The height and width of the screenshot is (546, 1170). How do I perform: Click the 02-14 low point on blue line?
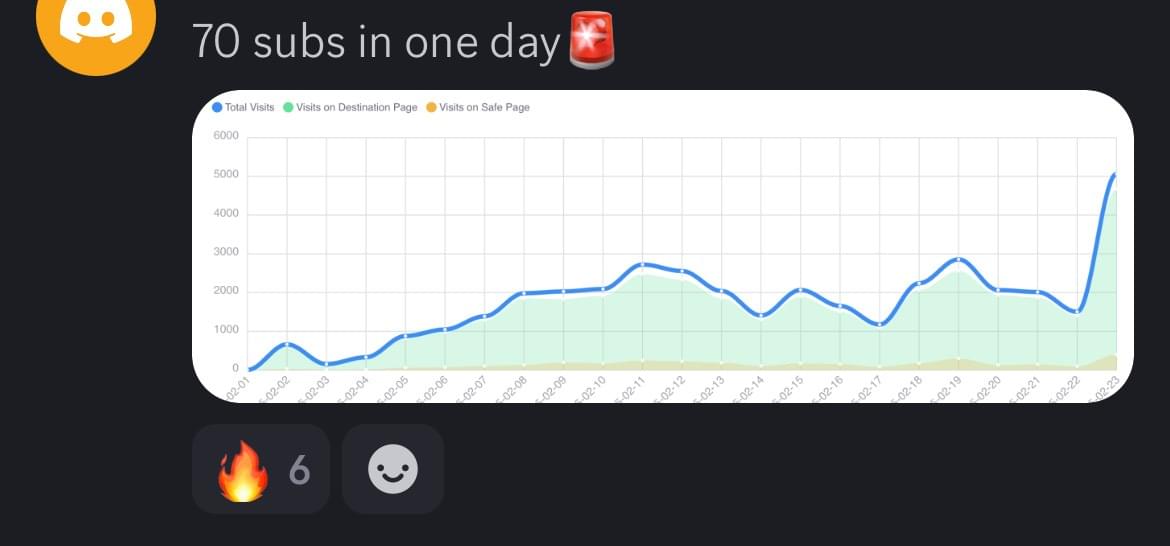761,315
